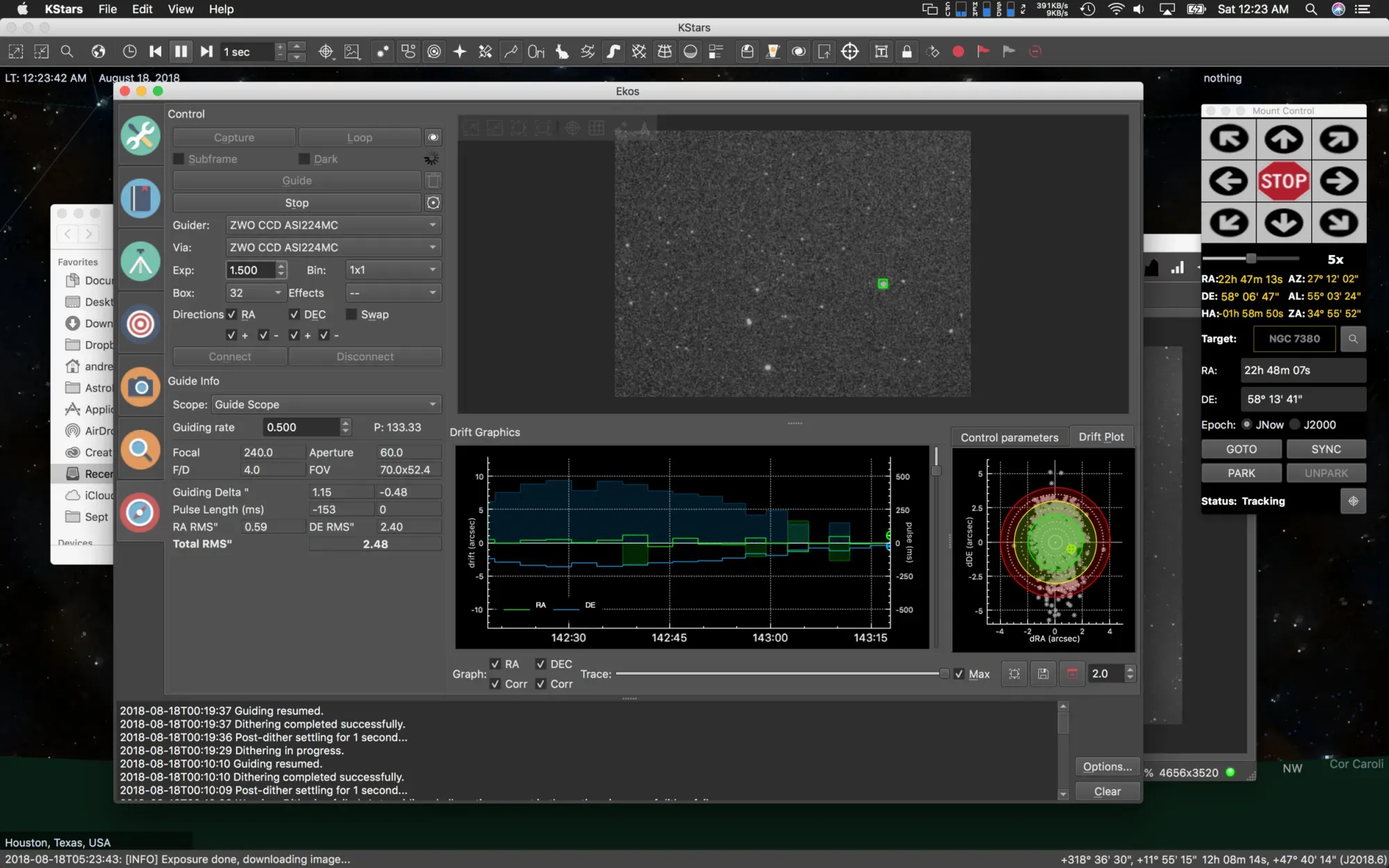Open the View menu

coord(180,9)
